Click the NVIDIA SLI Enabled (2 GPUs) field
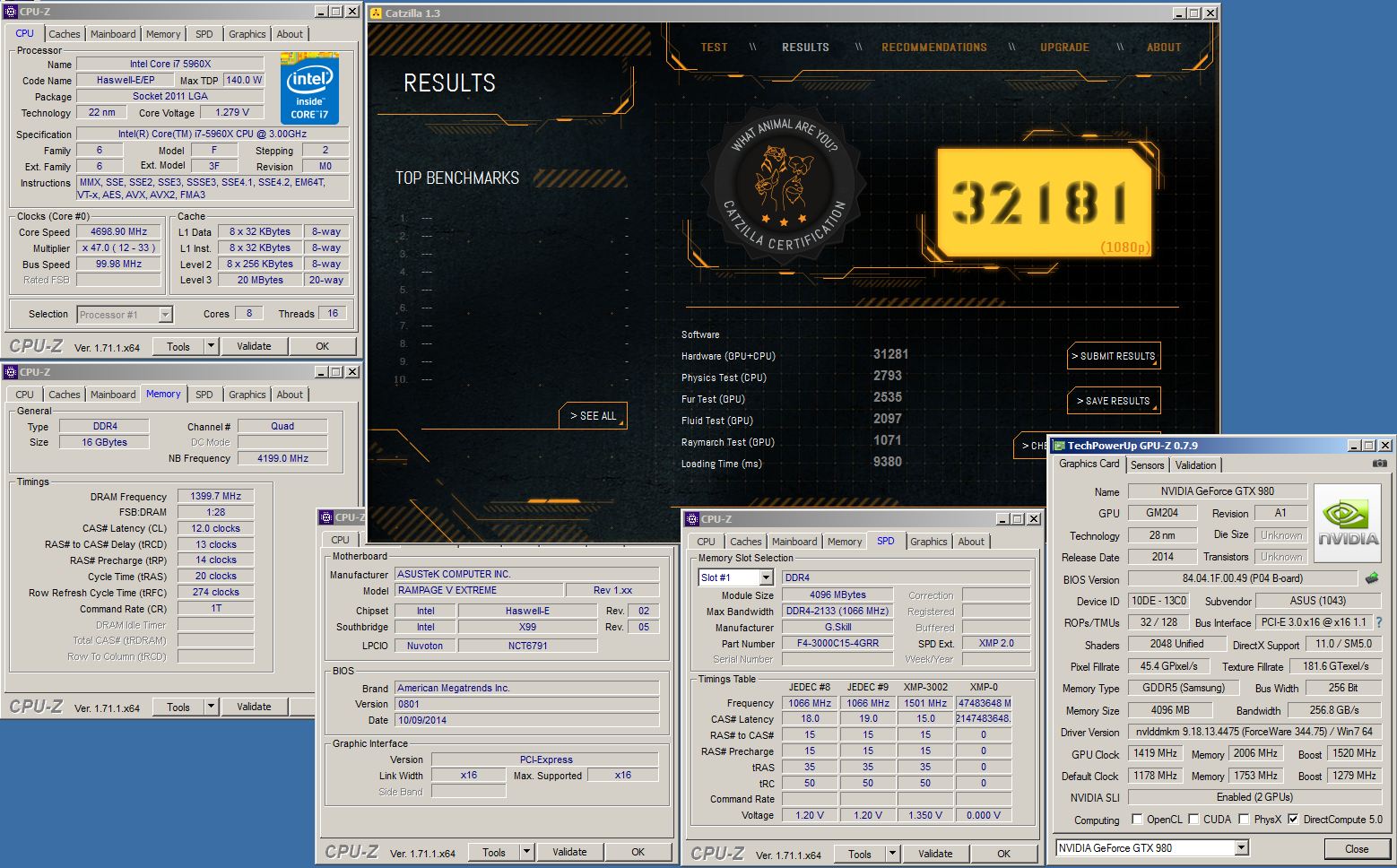The height and width of the screenshot is (868, 1397). 1254,797
